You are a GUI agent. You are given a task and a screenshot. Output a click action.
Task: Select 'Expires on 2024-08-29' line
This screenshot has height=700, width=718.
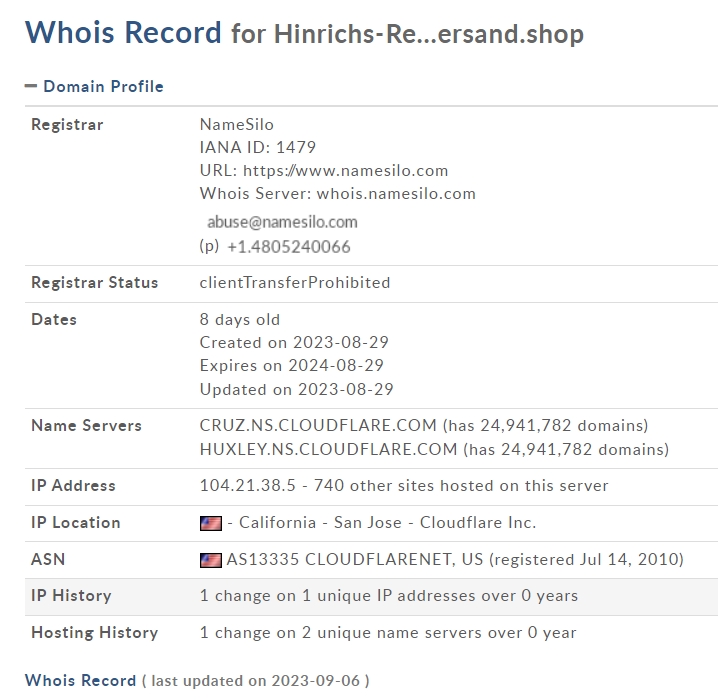coord(292,365)
